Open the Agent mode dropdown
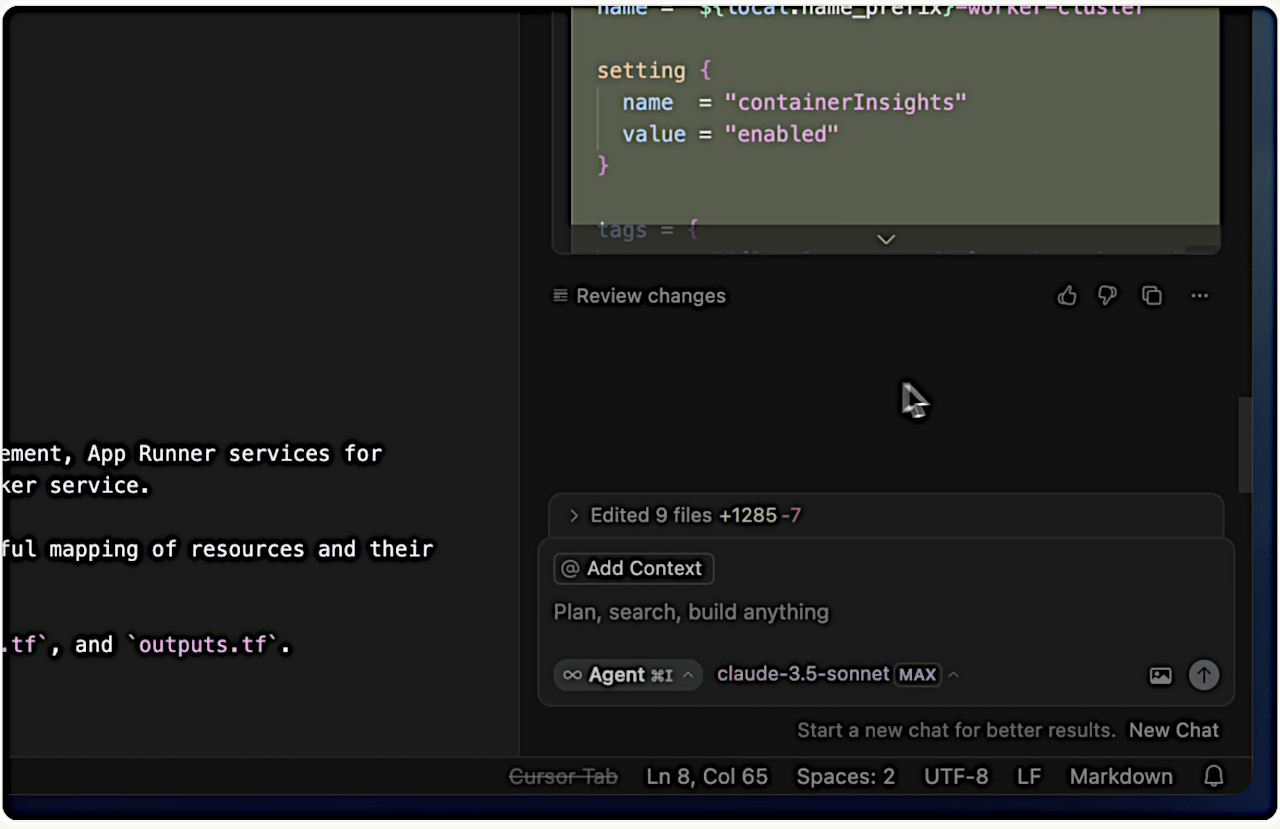Viewport: 1280px width, 829px height. (x=628, y=675)
